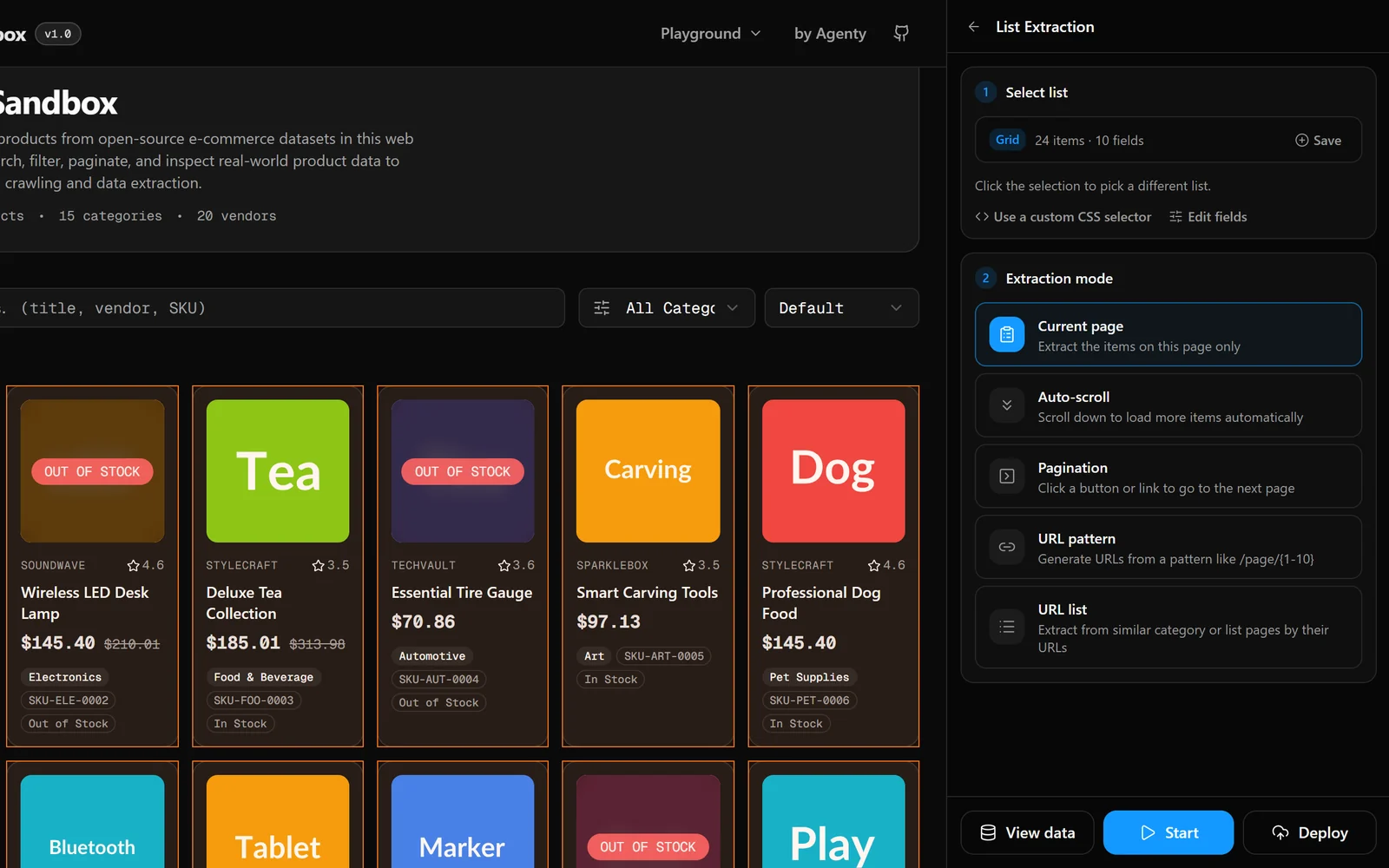Click the Bluetooth product thumbnail
The width and height of the screenshot is (1389, 868).
coord(92,821)
